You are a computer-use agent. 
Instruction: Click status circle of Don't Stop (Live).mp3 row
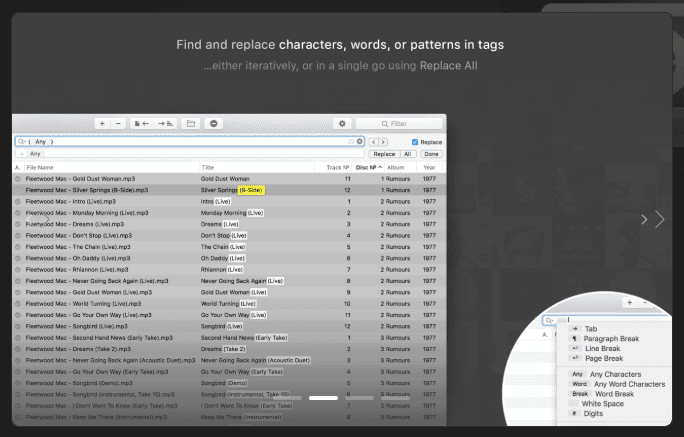coord(18,236)
